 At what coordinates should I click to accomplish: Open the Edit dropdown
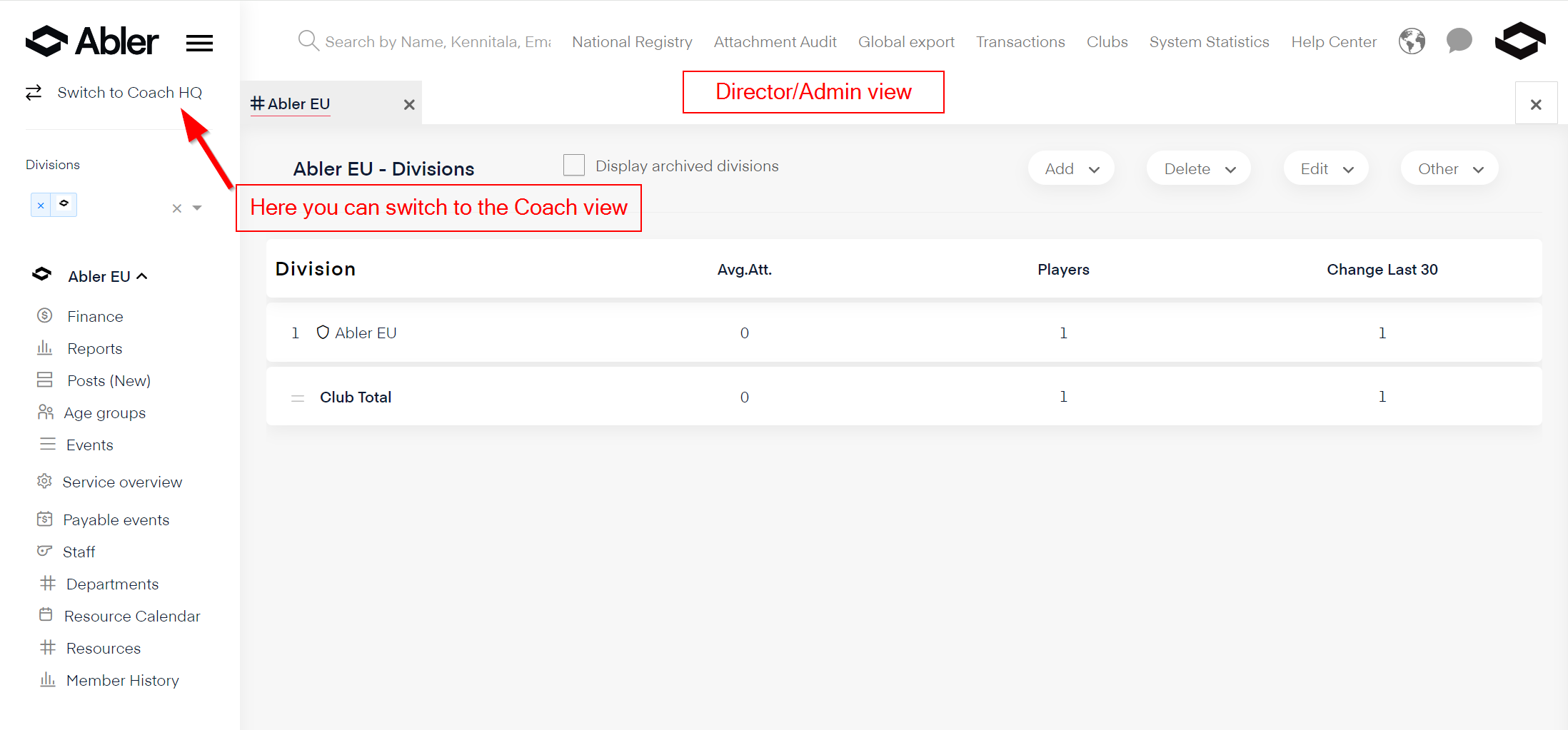pyautogui.click(x=1326, y=169)
